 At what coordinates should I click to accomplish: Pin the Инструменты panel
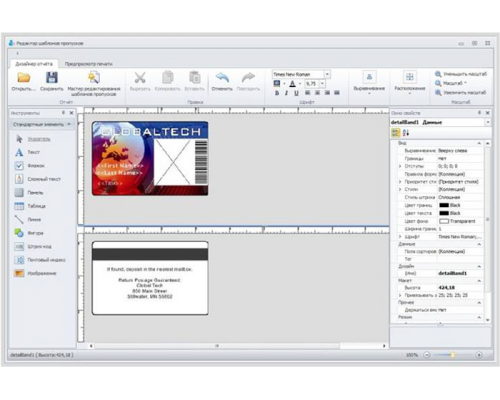(63, 113)
